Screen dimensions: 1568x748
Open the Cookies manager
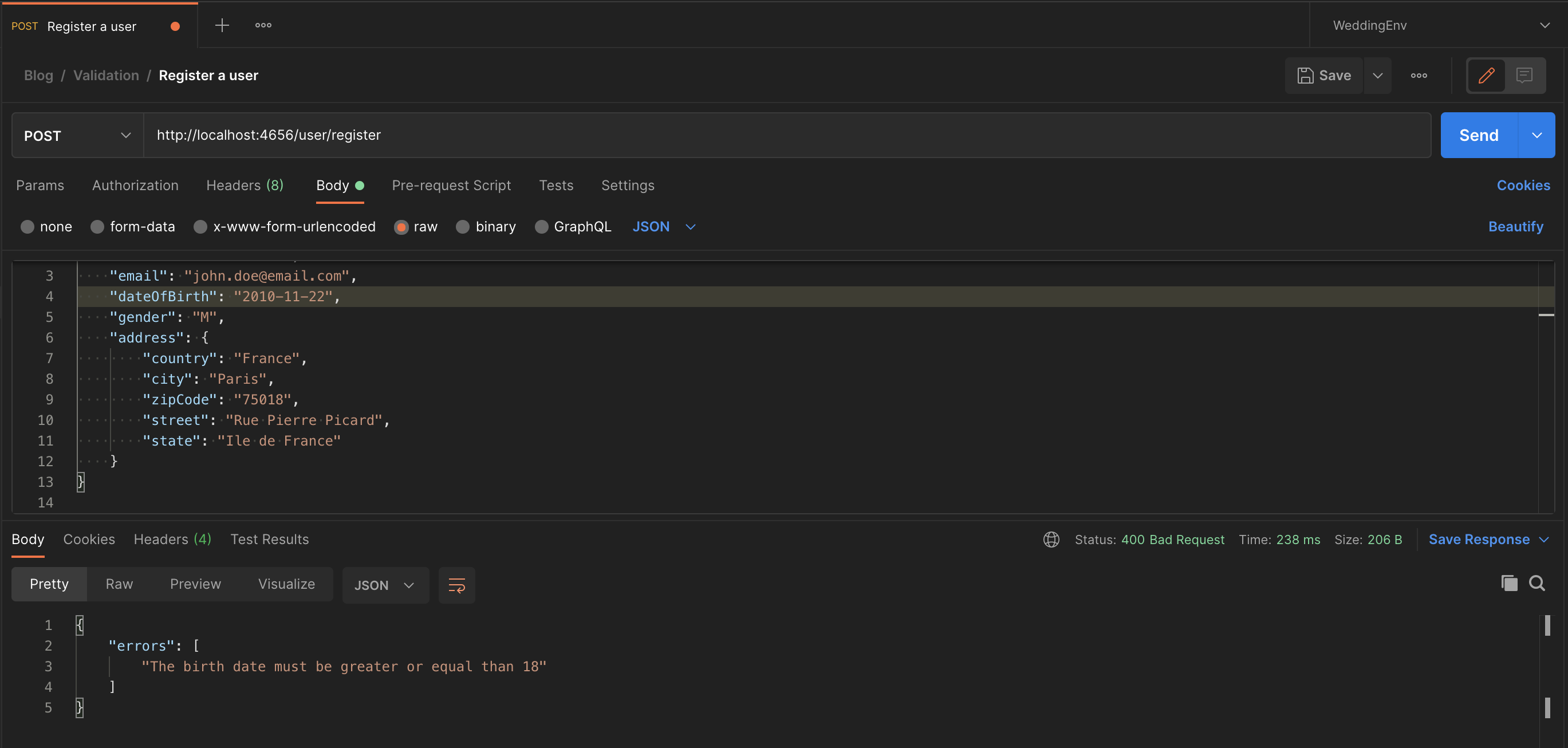pyautogui.click(x=1523, y=185)
